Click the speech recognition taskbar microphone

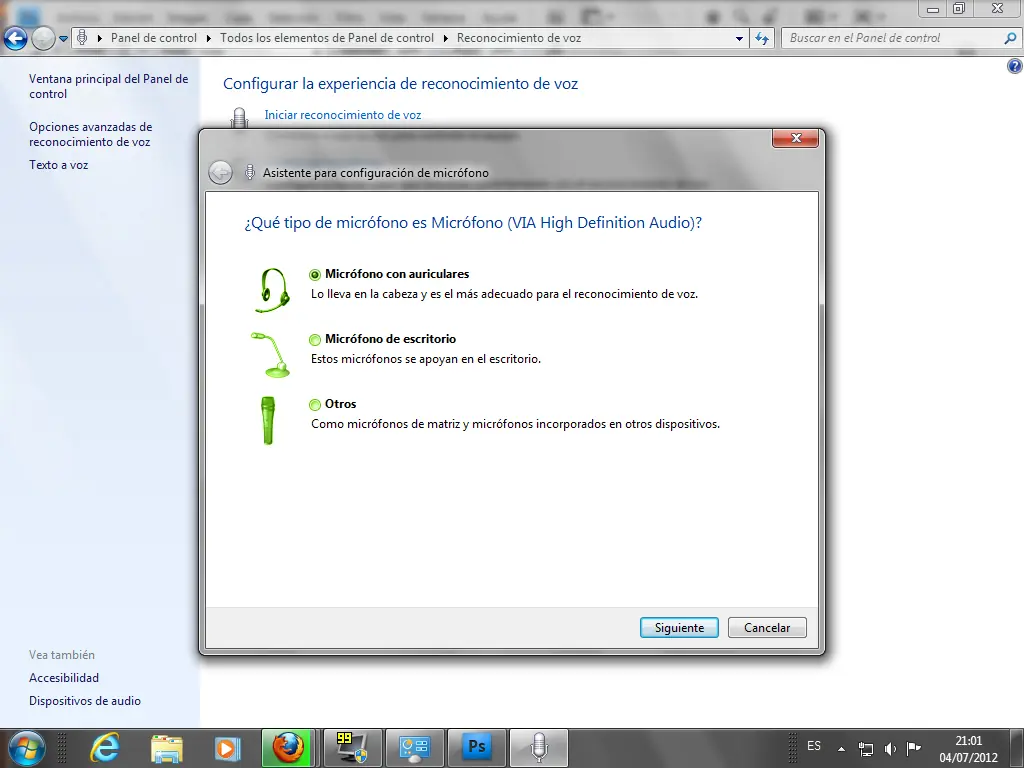[x=539, y=748]
